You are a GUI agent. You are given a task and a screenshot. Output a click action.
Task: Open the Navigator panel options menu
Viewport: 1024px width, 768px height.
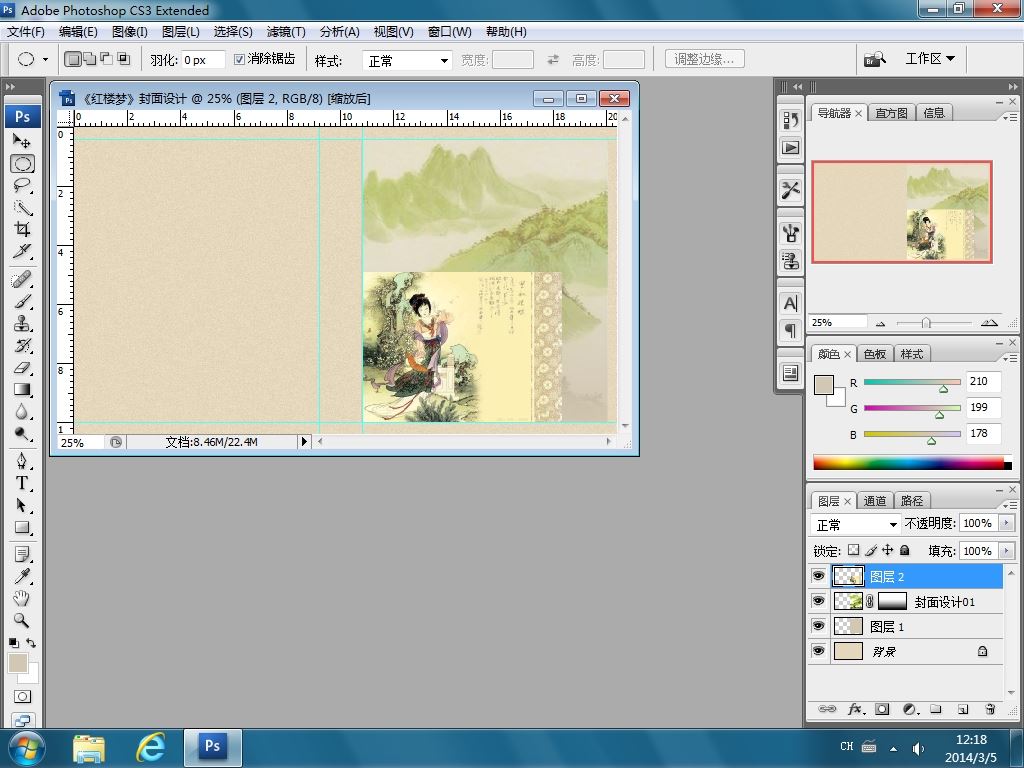1010,118
